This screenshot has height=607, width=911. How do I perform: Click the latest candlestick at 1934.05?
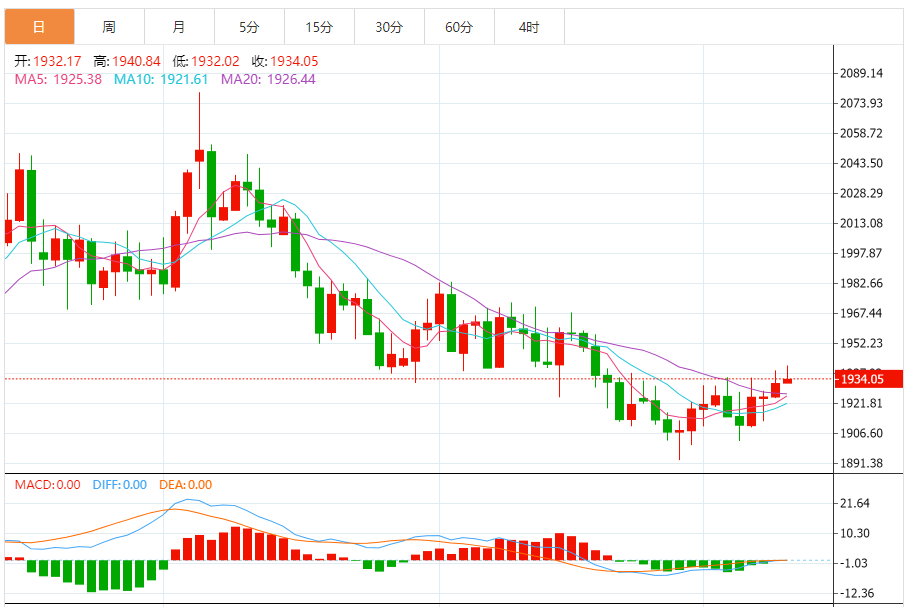(788, 380)
